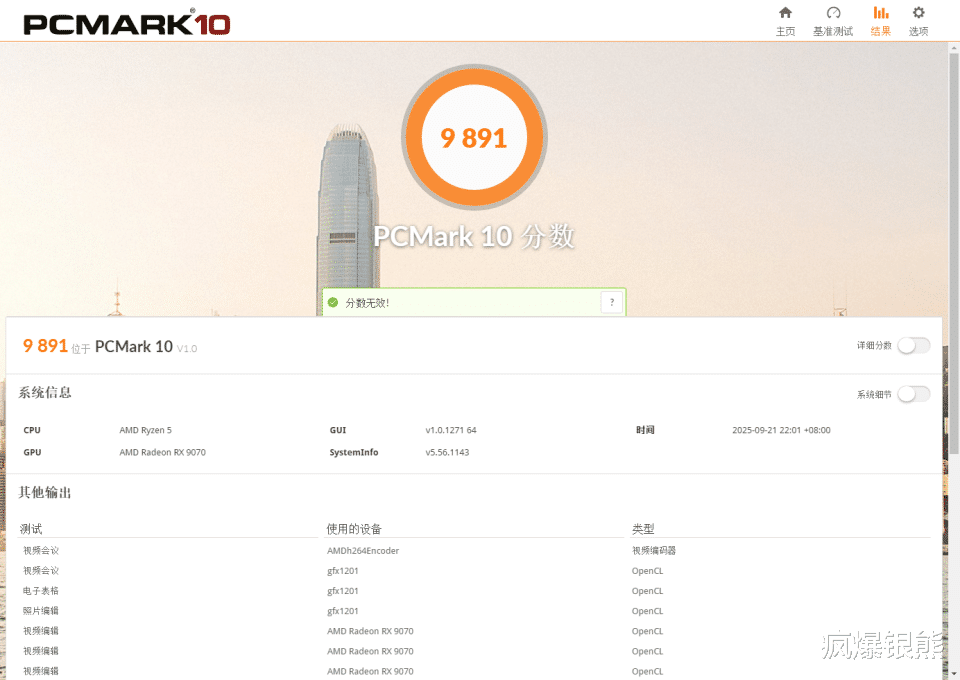
Task: Click the CPU value 'AMD Ryzen 5'
Action: point(146,430)
